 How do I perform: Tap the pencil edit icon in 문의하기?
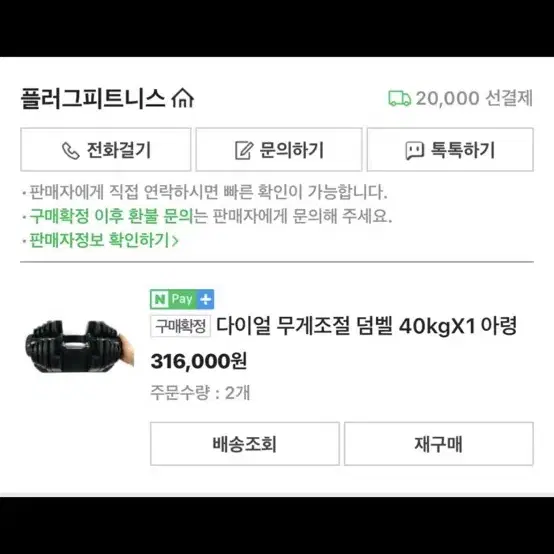coord(244,151)
